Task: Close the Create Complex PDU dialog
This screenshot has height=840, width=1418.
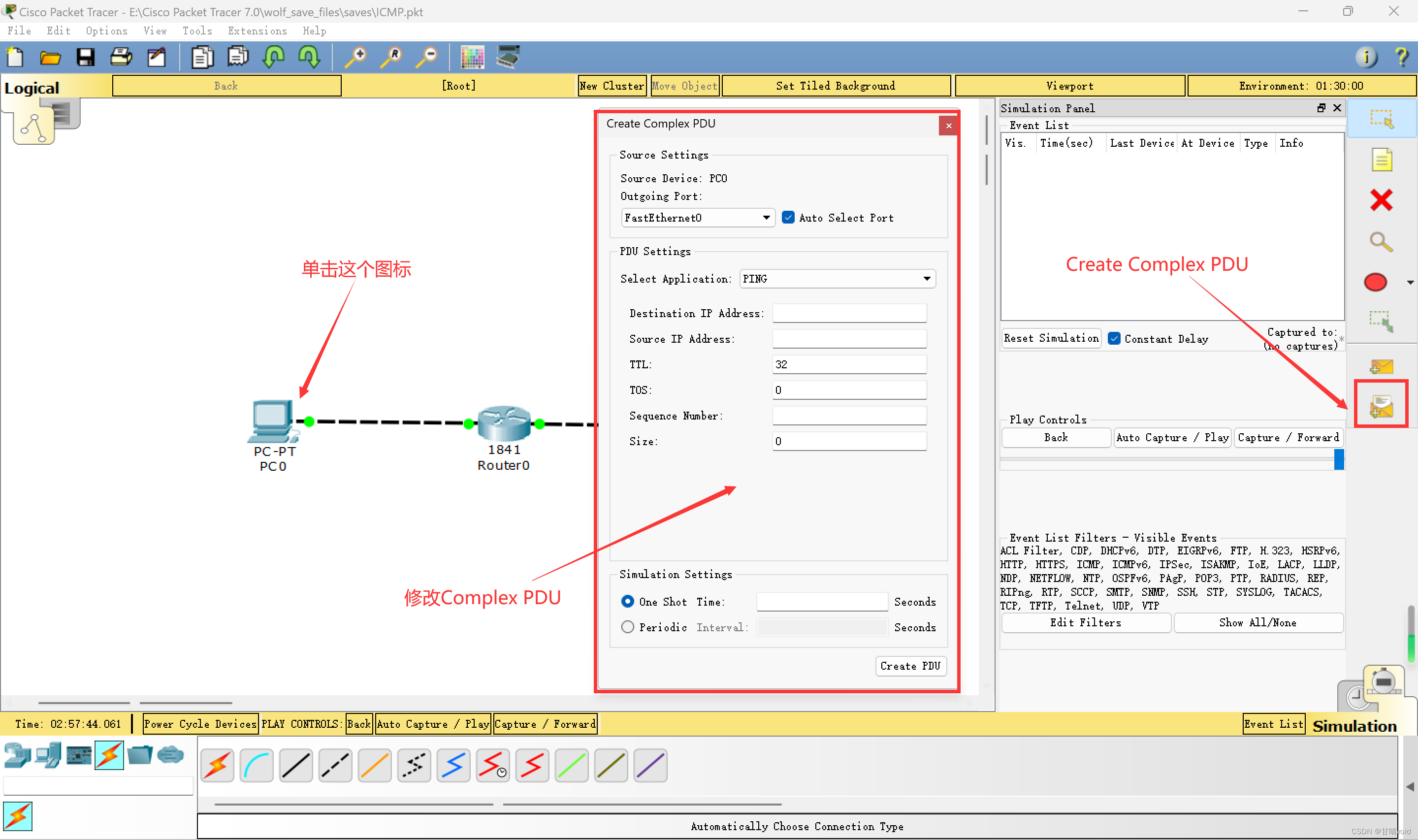Action: tap(949, 126)
